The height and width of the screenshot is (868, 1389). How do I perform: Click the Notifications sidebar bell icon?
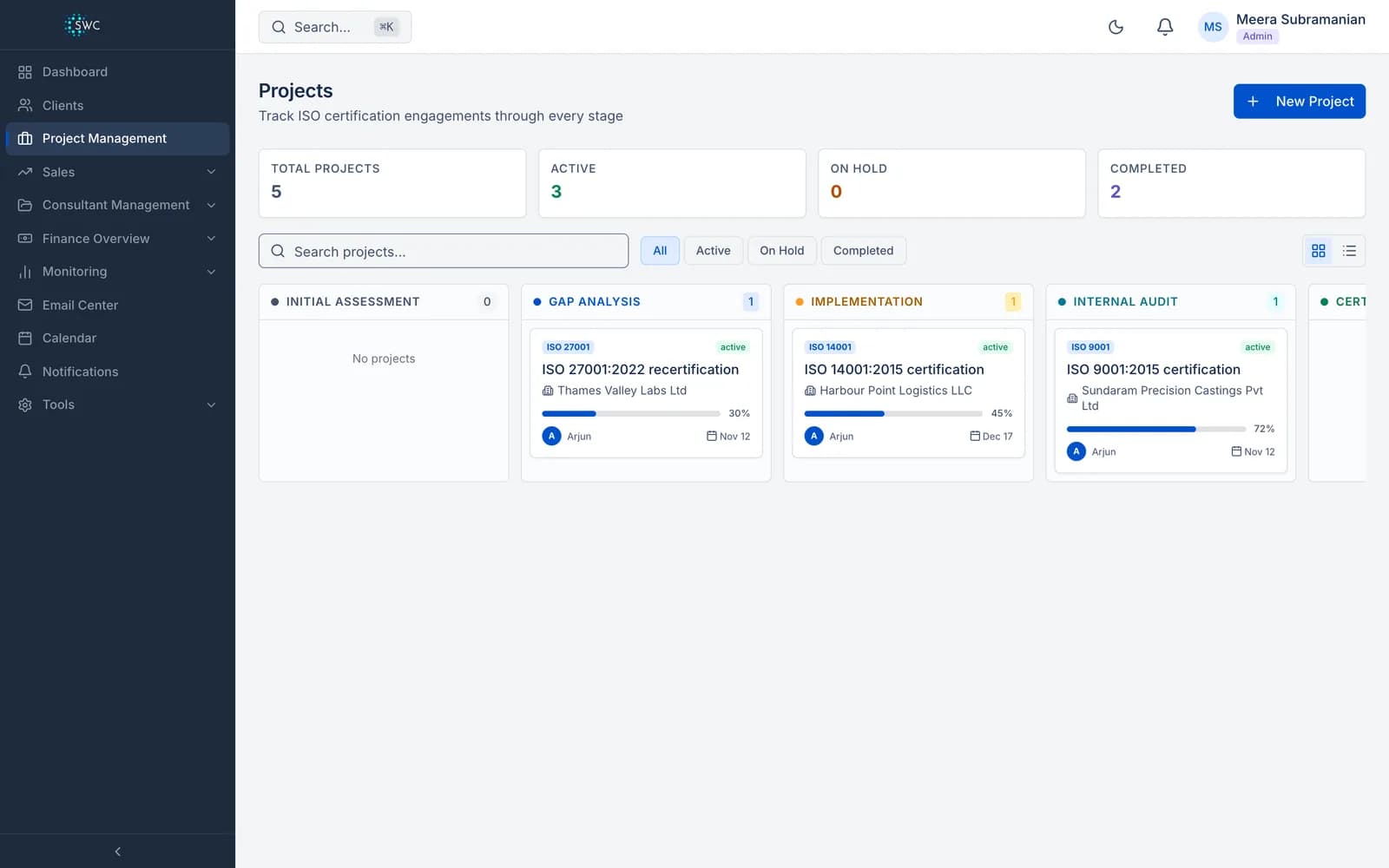(25, 372)
